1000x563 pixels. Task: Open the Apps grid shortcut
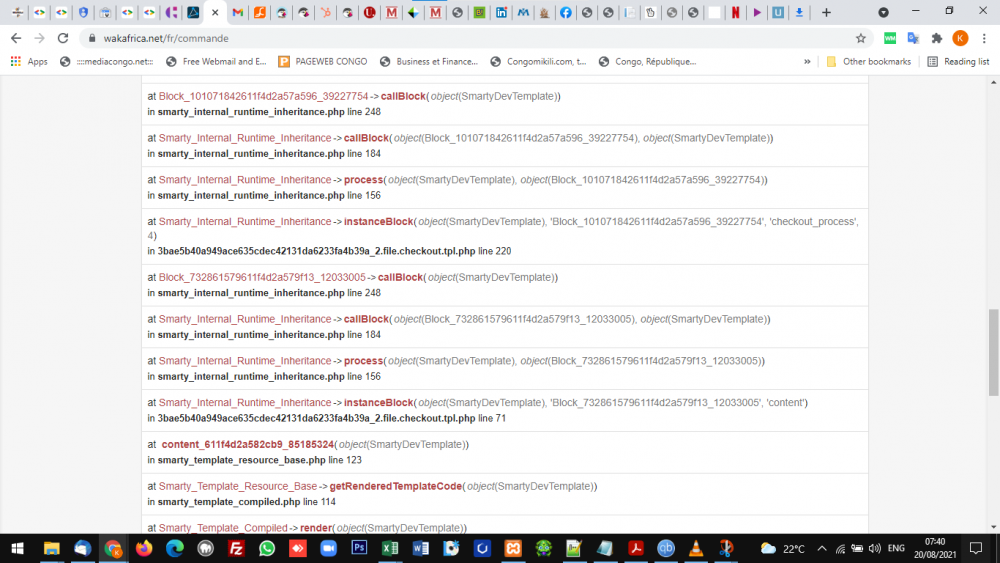point(29,62)
